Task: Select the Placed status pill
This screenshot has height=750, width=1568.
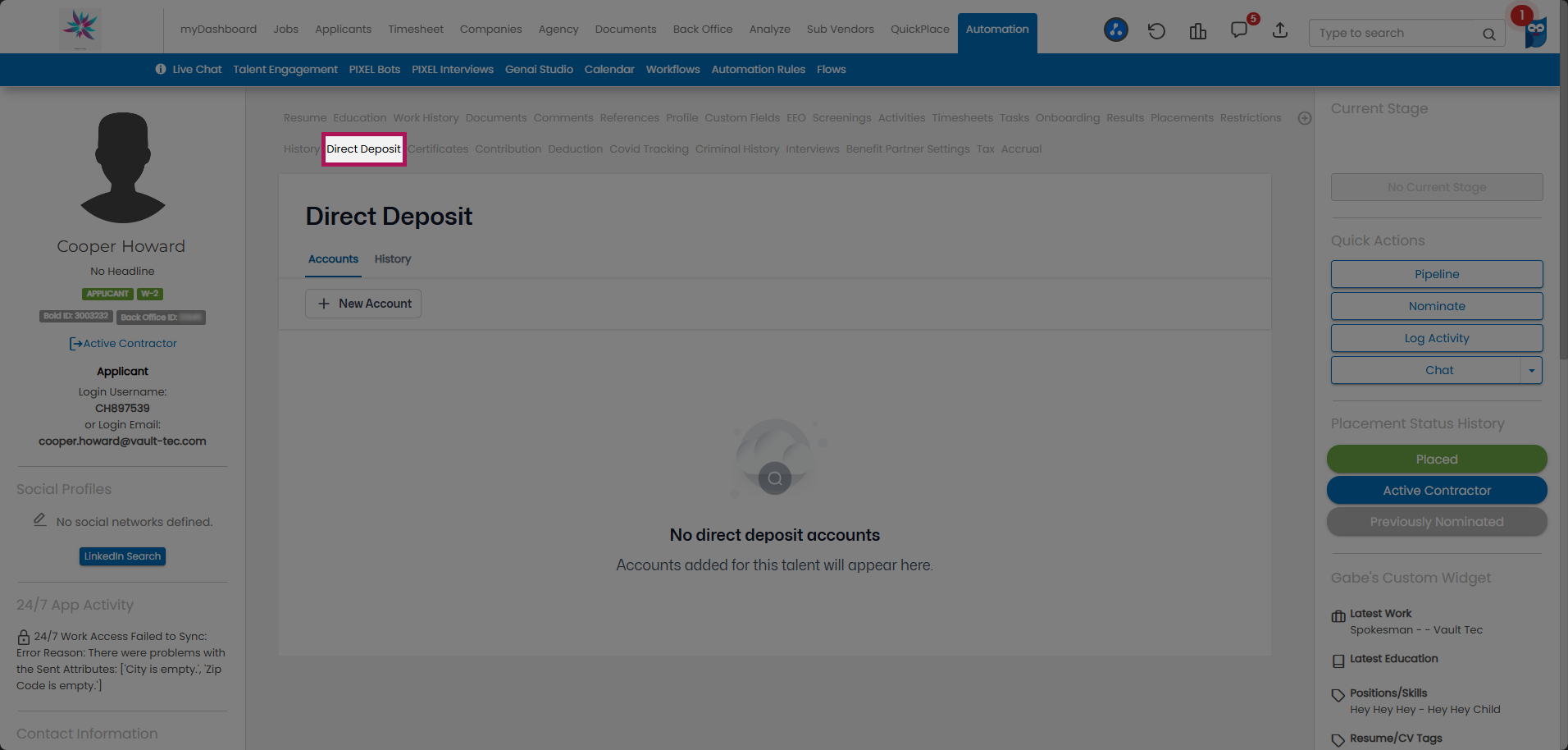Action: 1437,460
